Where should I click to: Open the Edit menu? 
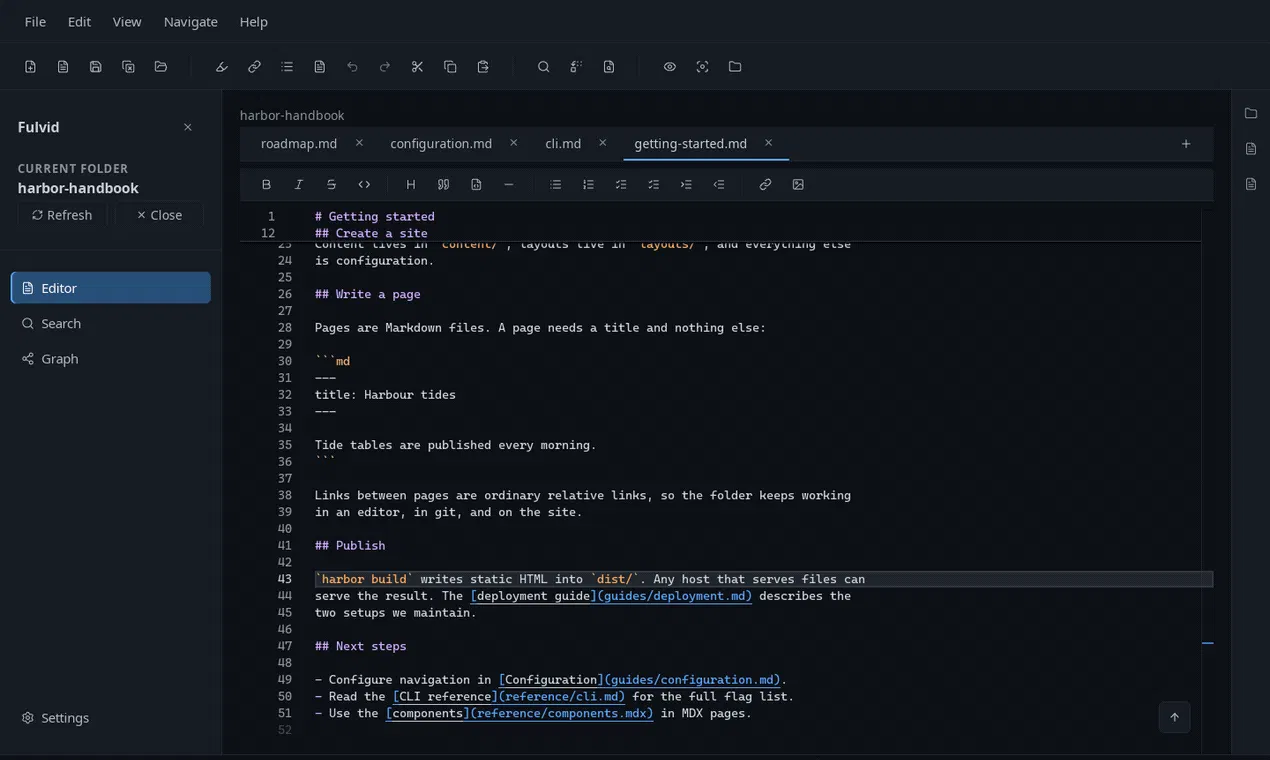point(79,22)
